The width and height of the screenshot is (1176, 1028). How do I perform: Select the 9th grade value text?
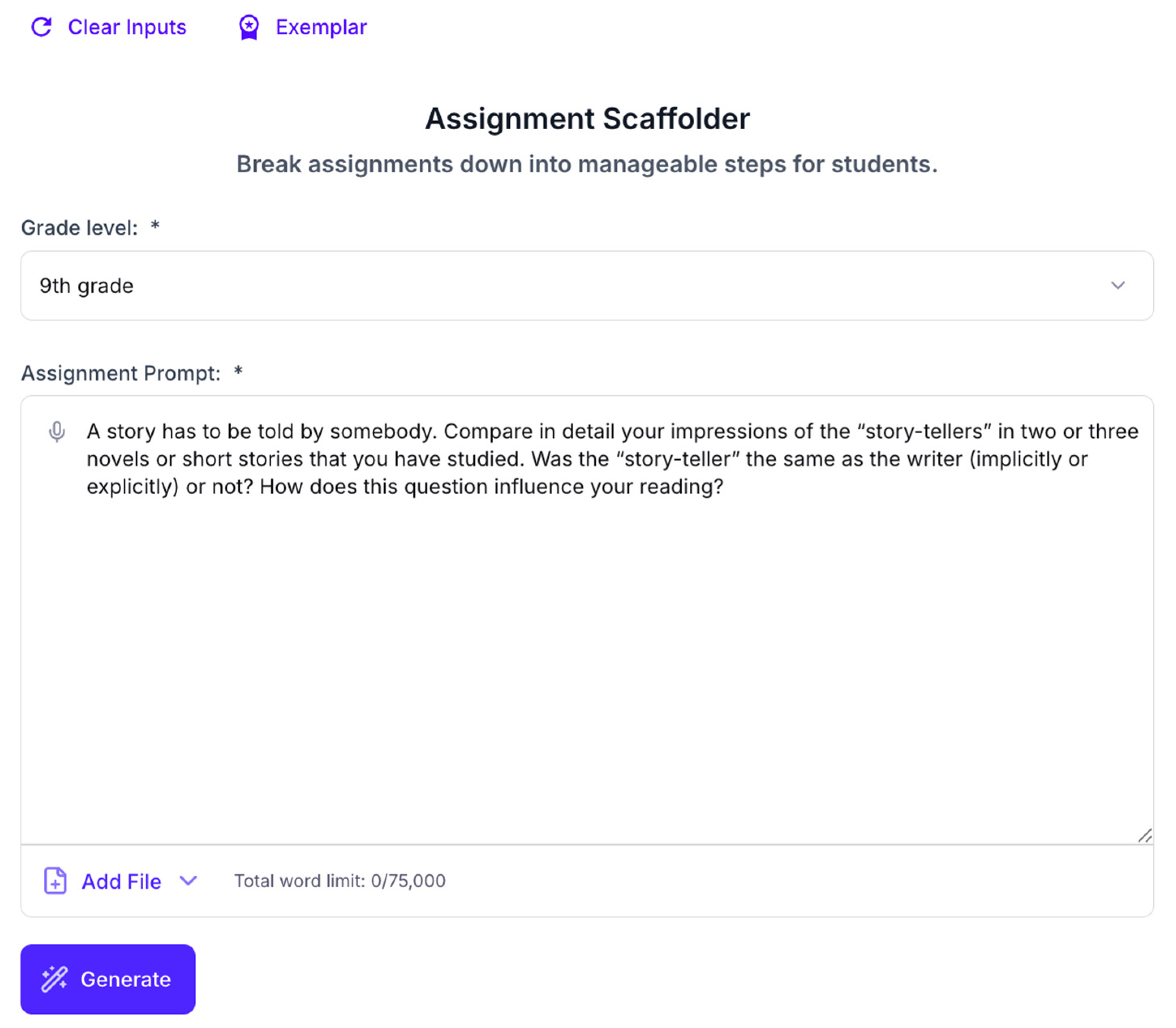tap(87, 286)
